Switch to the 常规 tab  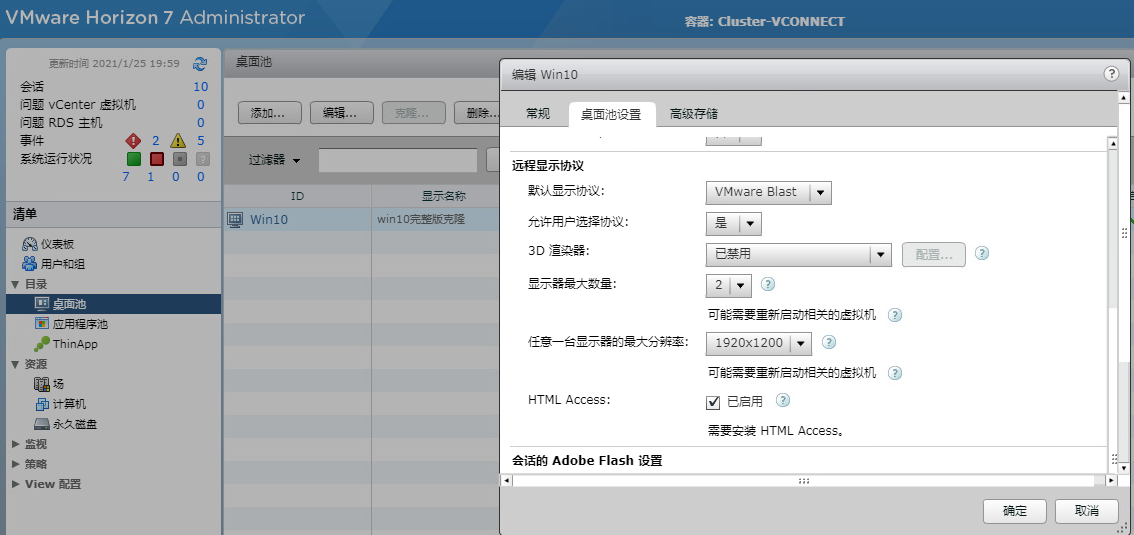(x=538, y=114)
